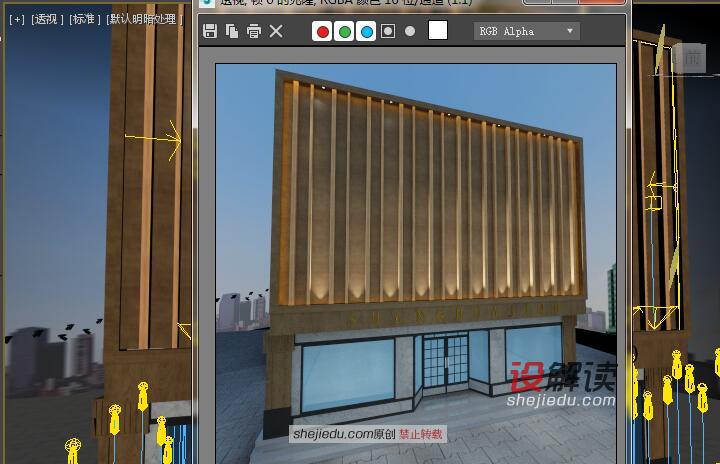The width and height of the screenshot is (720, 464).
Task: Save the rendered image with disk icon
Action: click(210, 31)
